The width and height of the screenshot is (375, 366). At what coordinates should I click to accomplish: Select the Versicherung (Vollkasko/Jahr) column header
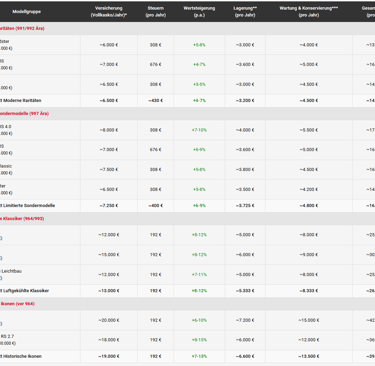click(x=109, y=12)
